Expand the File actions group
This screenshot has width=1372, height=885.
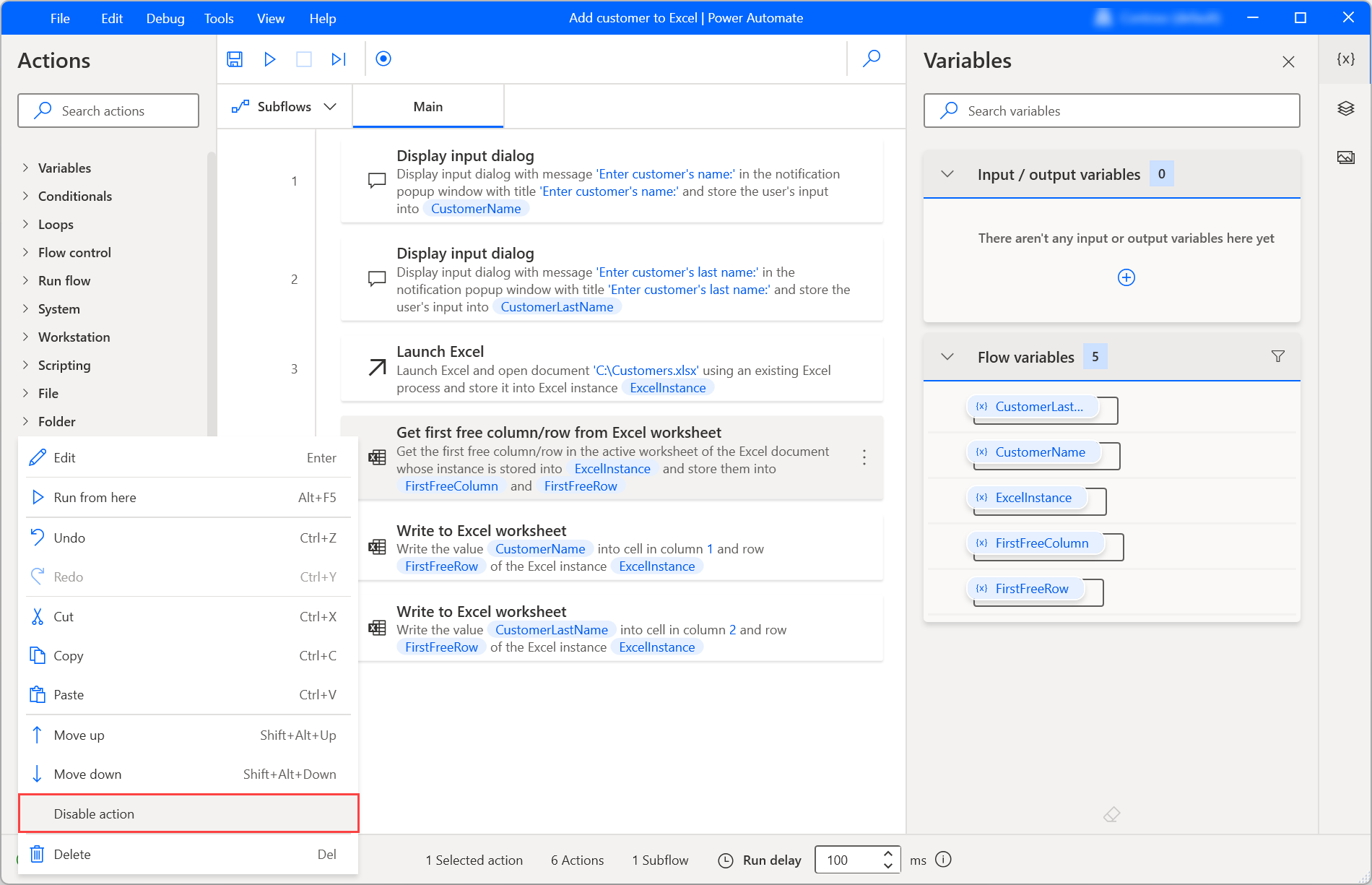[25, 393]
